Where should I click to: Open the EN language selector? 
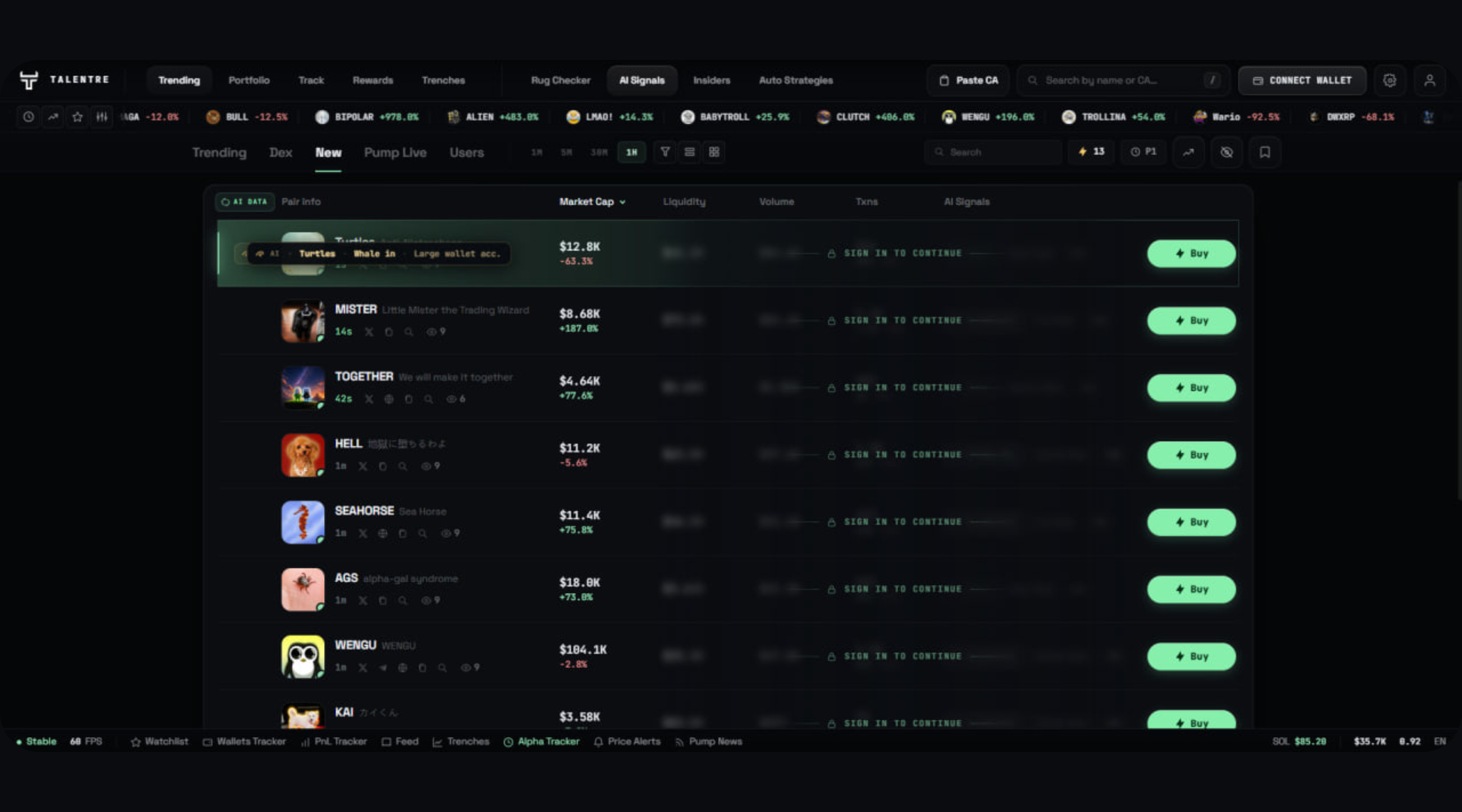1440,741
